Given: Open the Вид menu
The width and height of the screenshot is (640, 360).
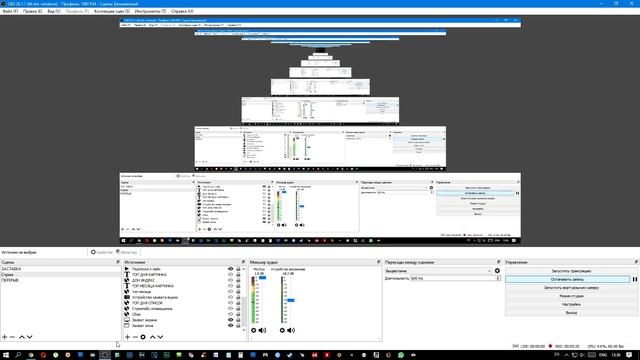Looking at the screenshot, I should 54,11.
